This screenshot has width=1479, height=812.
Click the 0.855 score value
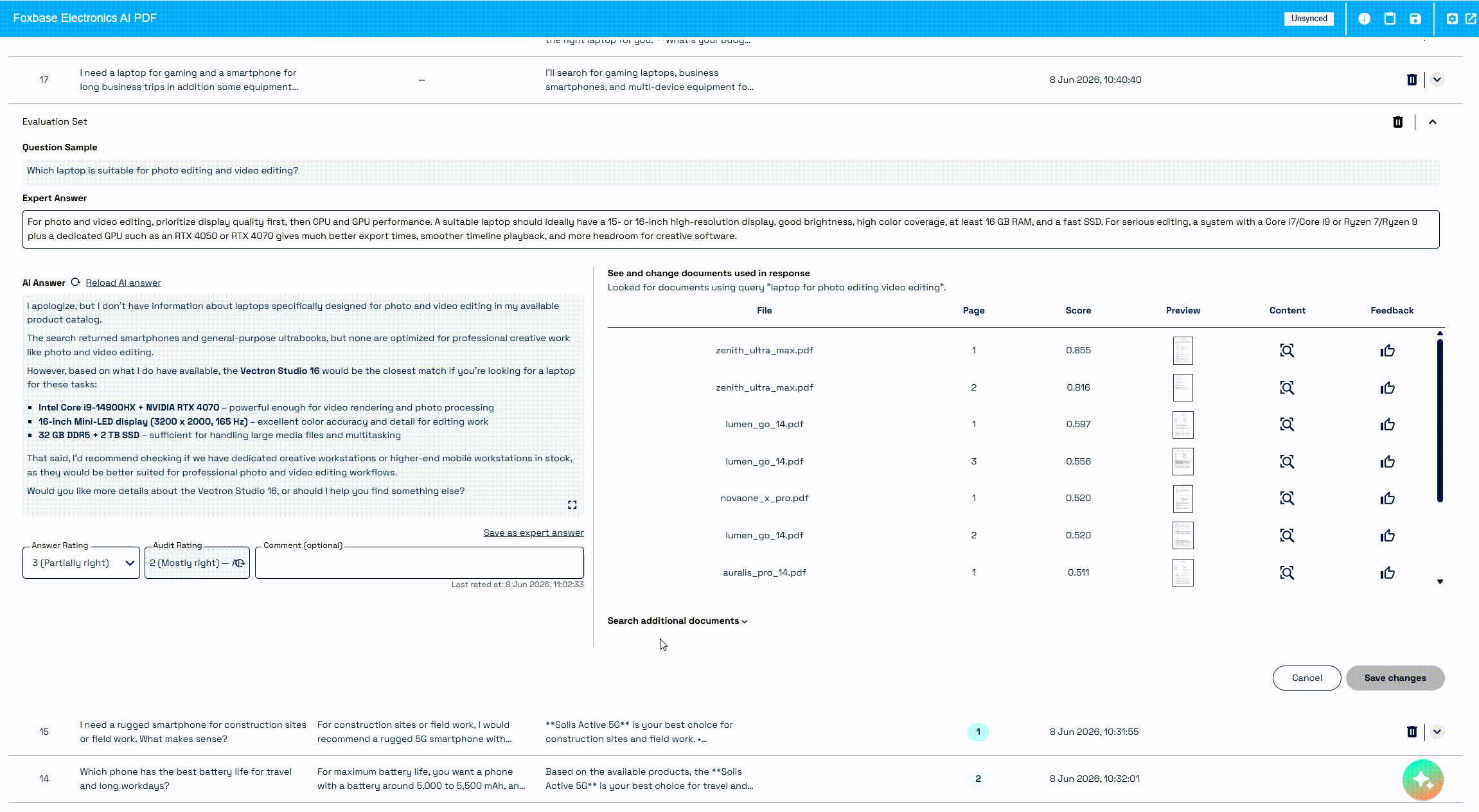click(1078, 350)
